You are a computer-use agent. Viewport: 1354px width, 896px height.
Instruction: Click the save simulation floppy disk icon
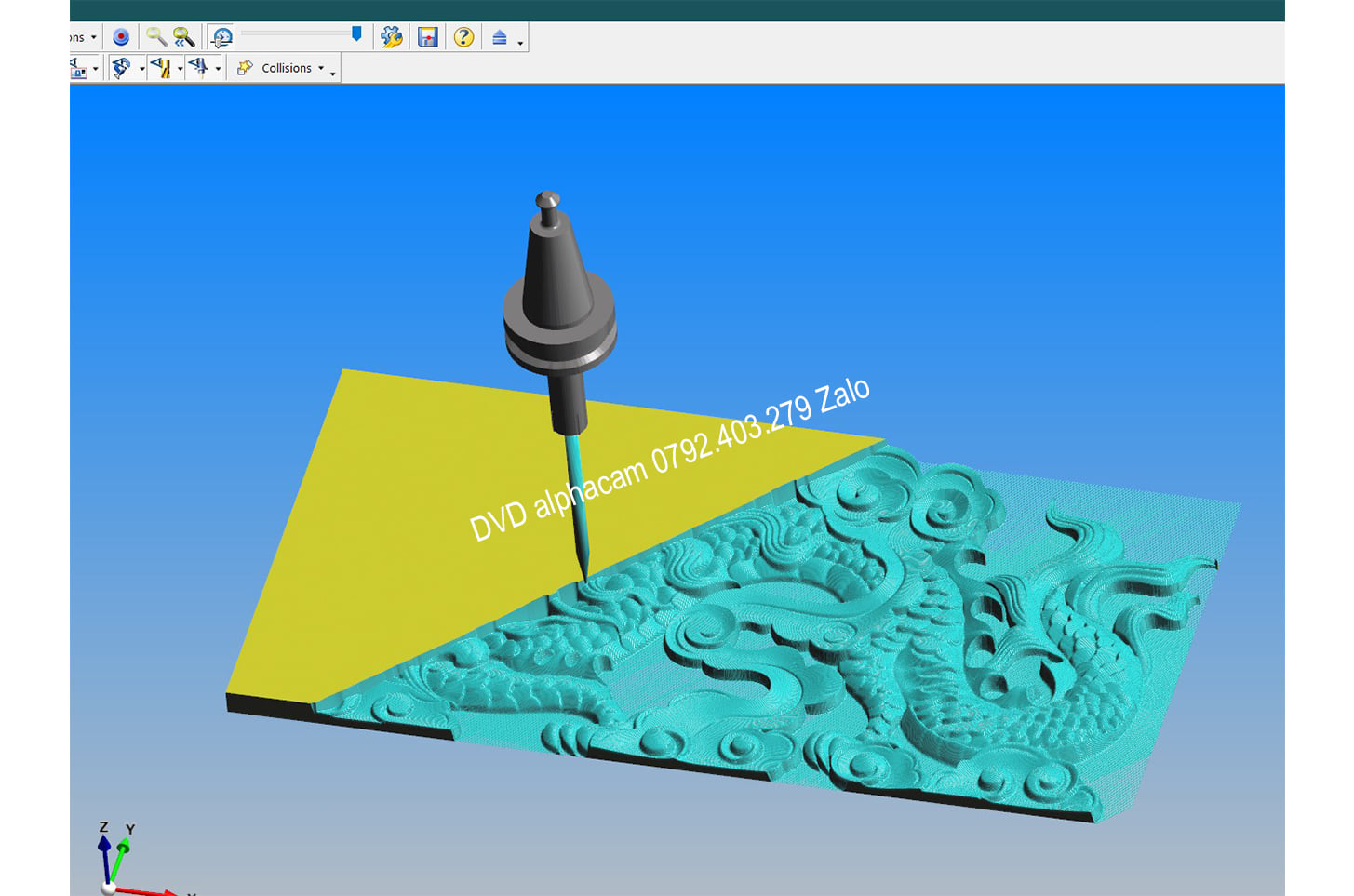(428, 37)
